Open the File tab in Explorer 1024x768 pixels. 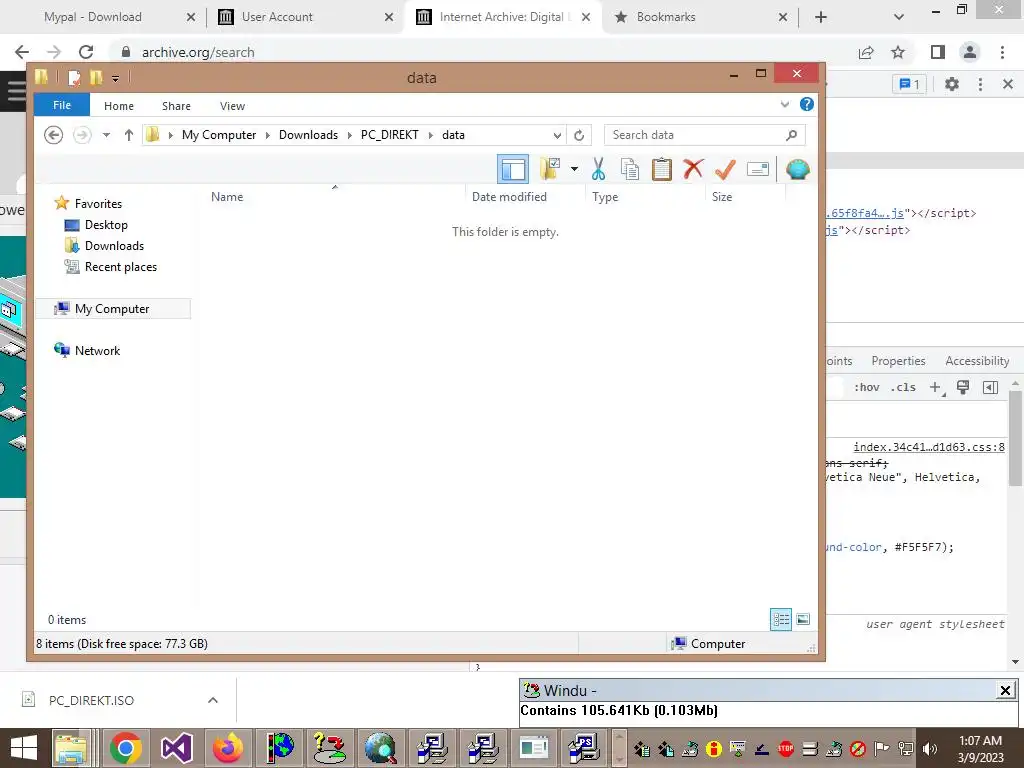[x=62, y=105]
